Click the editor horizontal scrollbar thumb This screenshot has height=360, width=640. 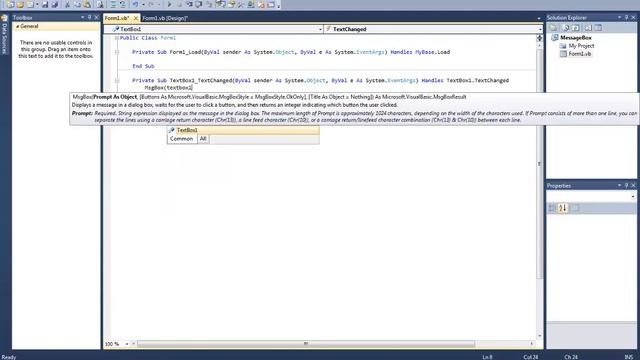point(306,344)
